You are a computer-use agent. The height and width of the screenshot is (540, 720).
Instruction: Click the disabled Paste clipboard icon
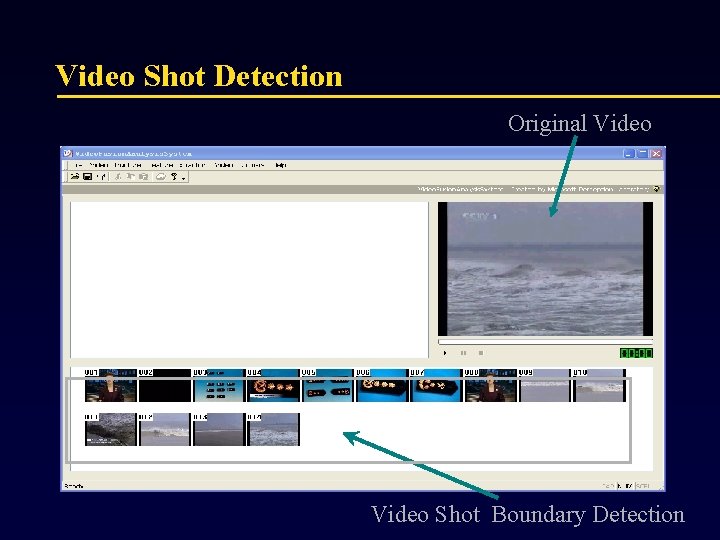click(143, 176)
